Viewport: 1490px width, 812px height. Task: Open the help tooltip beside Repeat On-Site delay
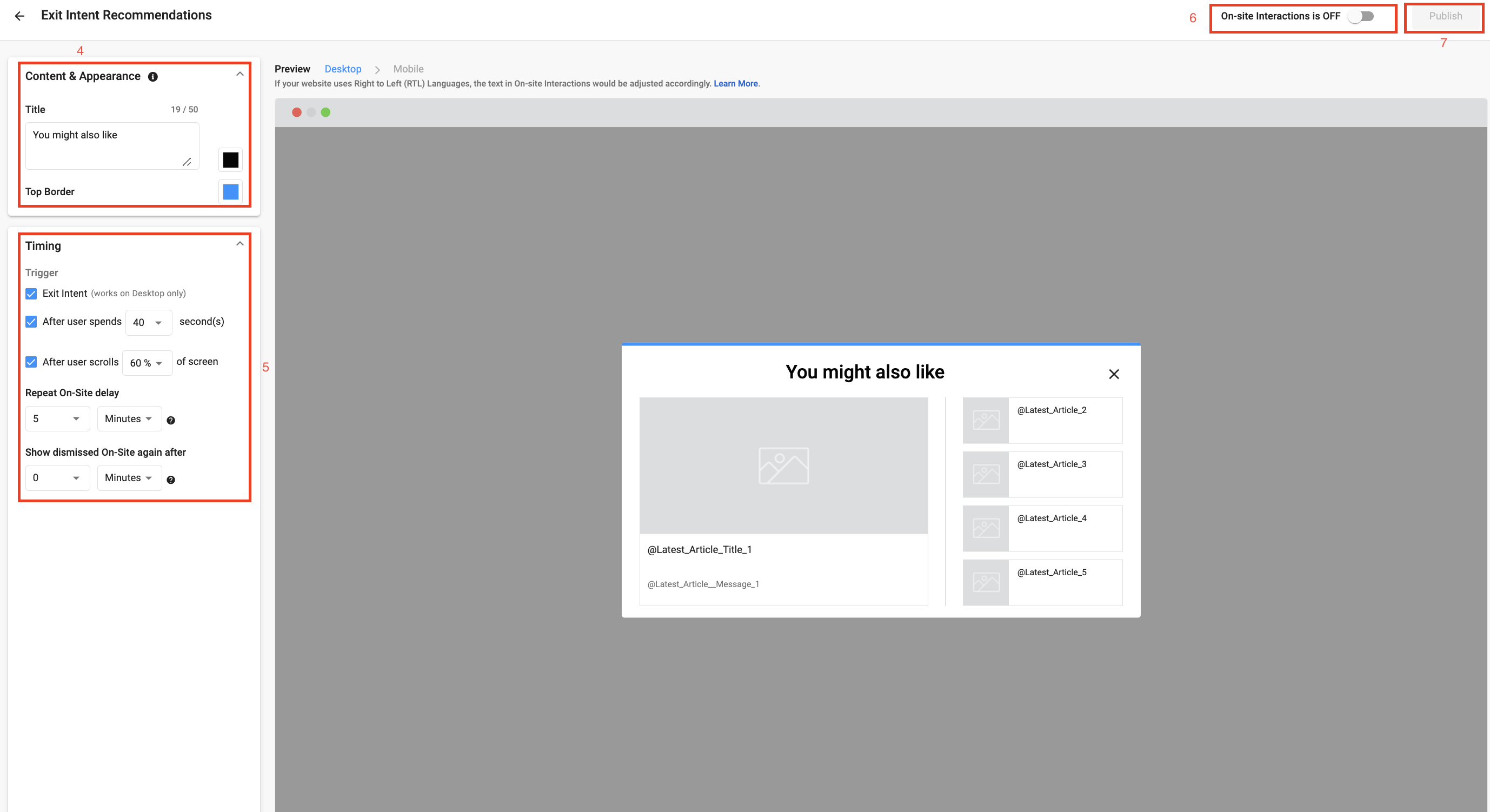coord(171,421)
